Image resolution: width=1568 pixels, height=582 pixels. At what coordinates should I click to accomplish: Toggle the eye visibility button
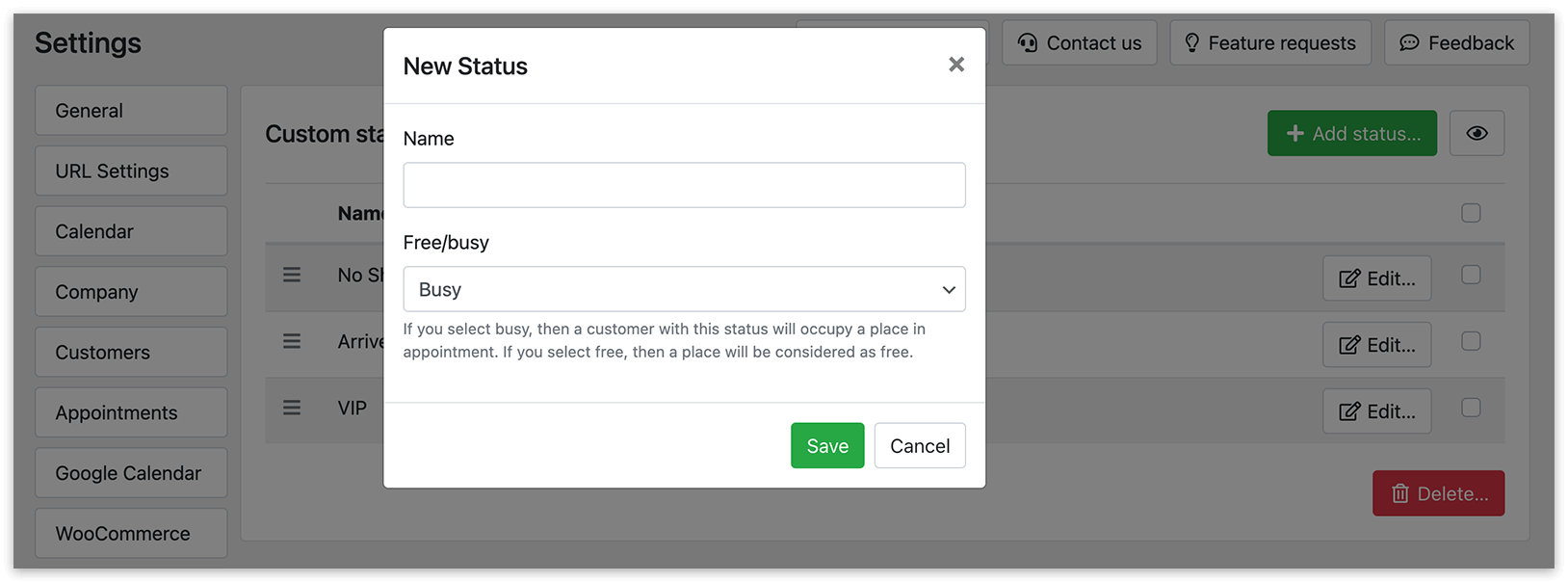(x=1477, y=133)
